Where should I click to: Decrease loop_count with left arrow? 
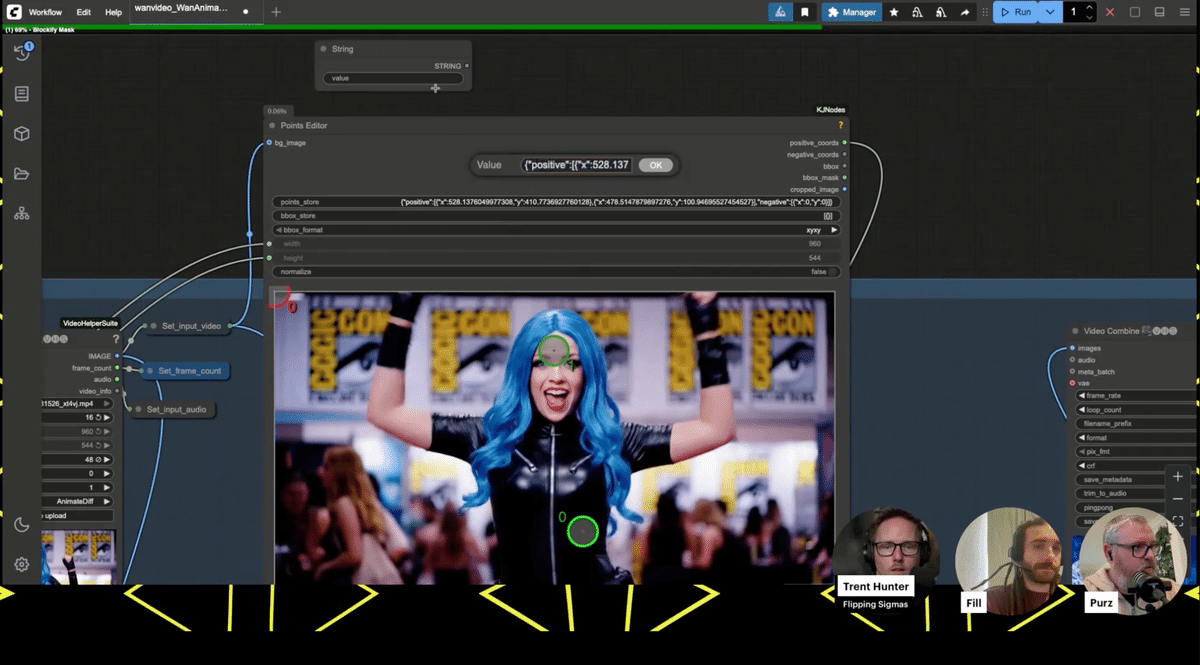coord(1081,410)
